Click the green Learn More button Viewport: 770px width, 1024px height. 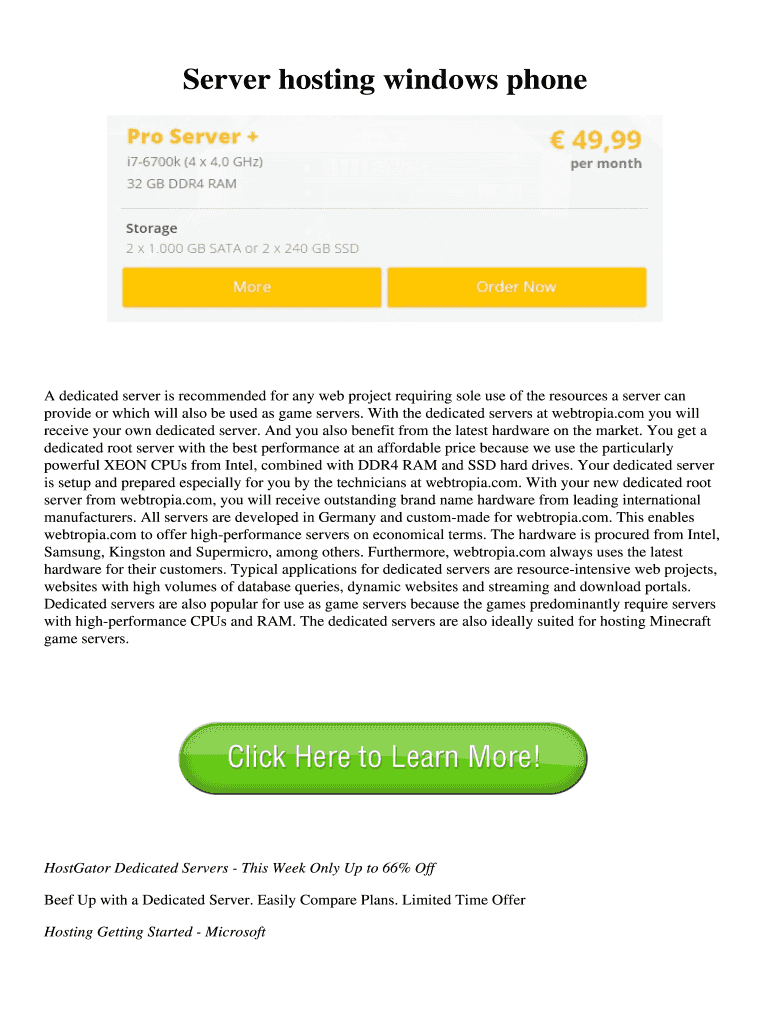[x=383, y=757]
